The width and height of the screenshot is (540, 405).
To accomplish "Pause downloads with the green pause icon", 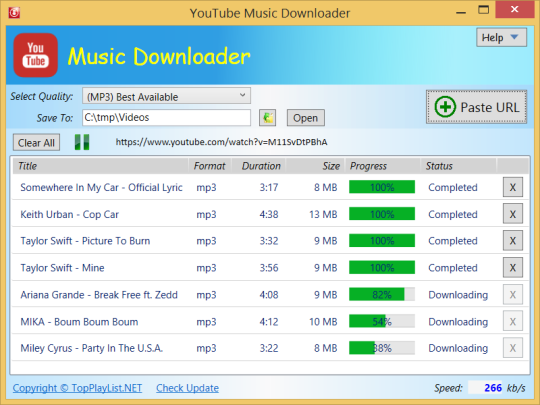I will 82,142.
